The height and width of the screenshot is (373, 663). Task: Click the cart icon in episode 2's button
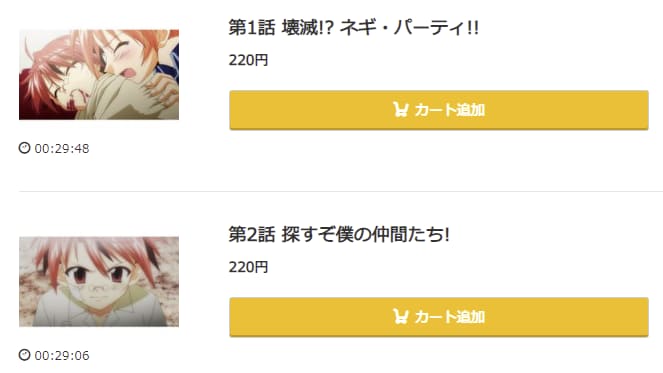[400, 316]
